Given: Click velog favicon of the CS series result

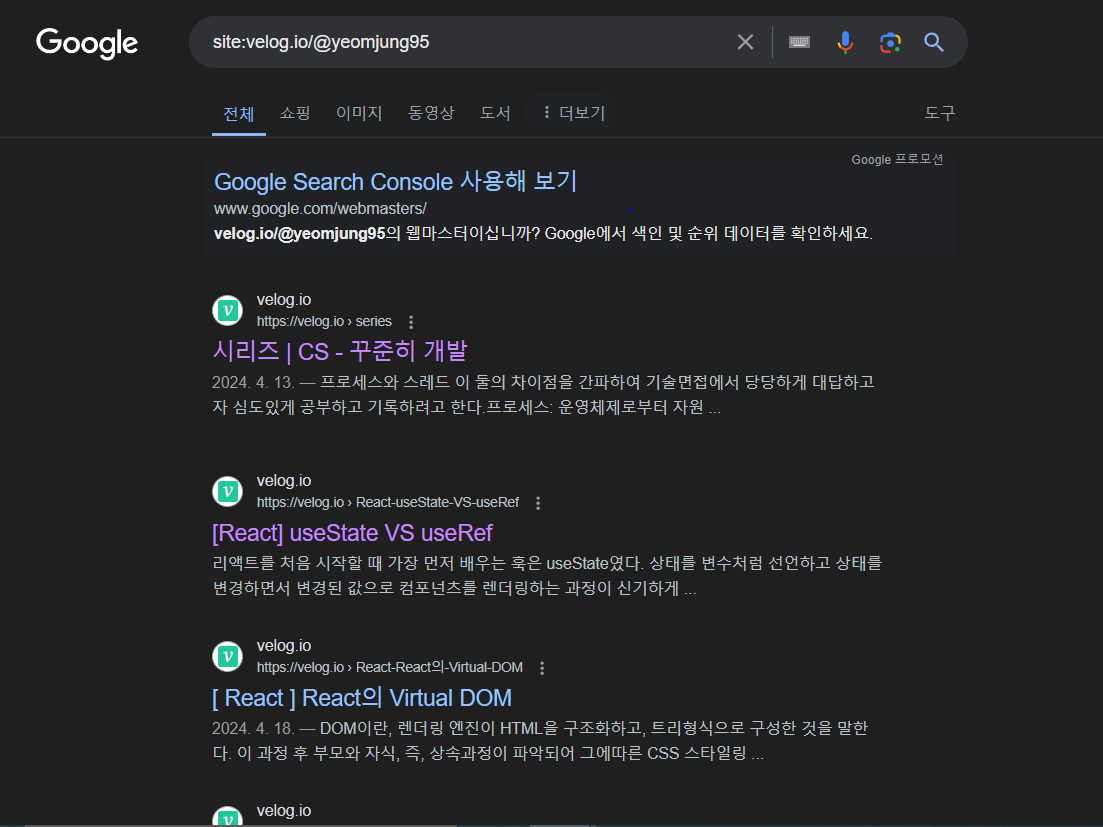Looking at the screenshot, I should tap(228, 310).
